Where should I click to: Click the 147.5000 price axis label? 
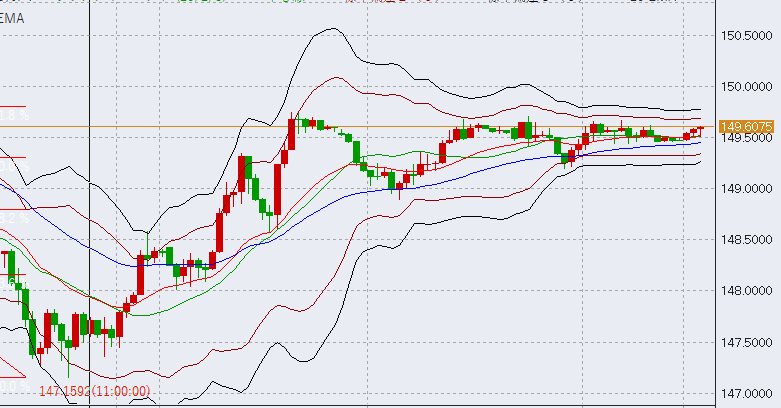pos(749,342)
